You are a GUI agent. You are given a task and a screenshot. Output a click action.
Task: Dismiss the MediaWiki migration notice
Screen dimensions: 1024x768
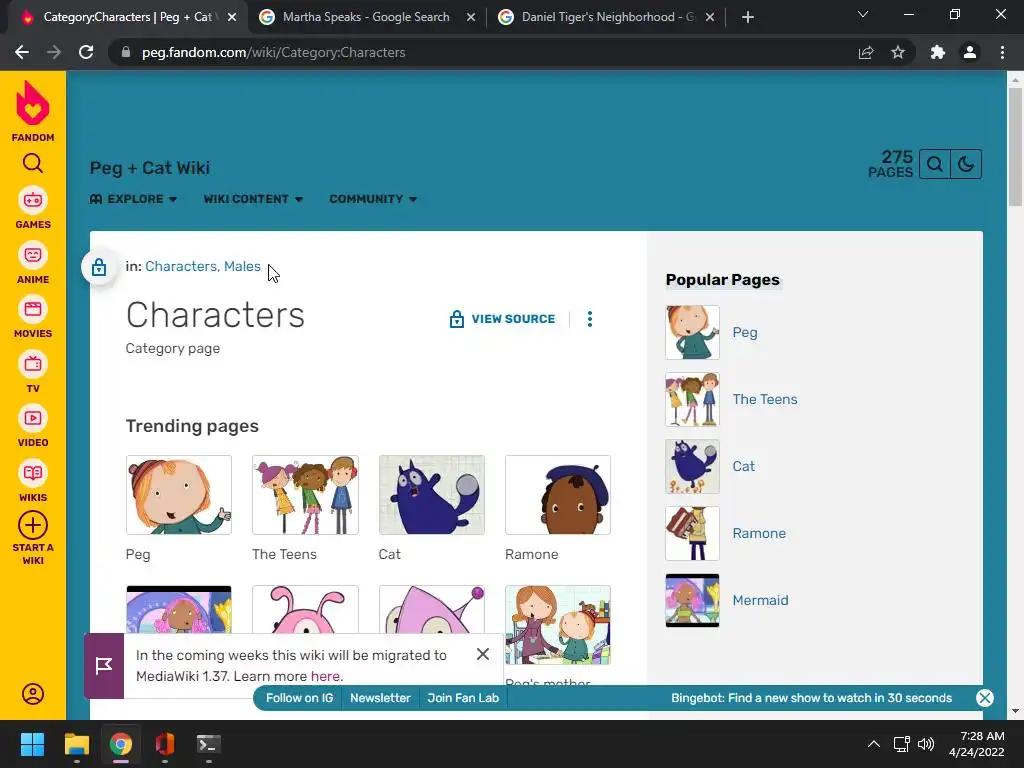483,654
